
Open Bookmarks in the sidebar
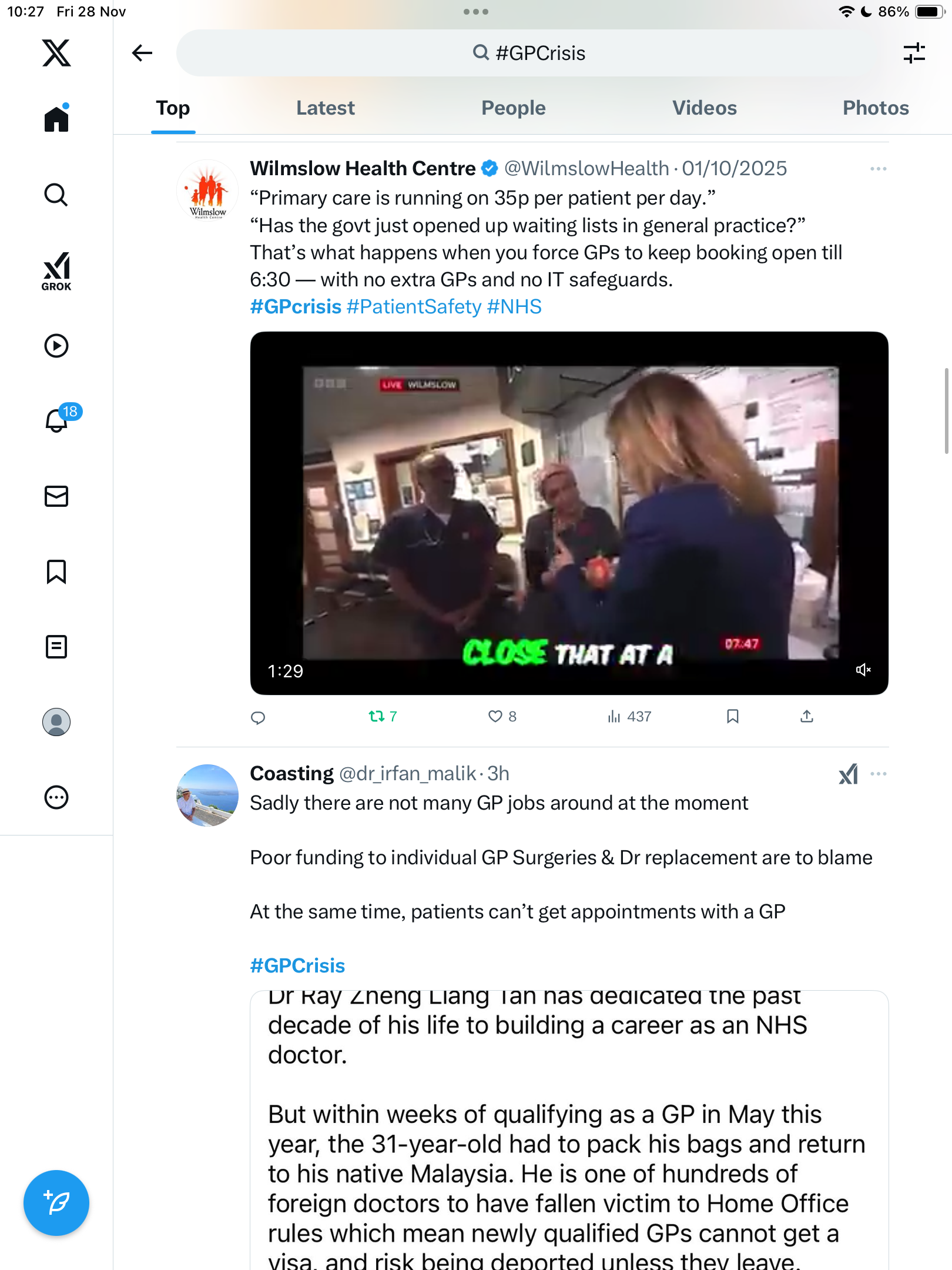click(x=56, y=571)
